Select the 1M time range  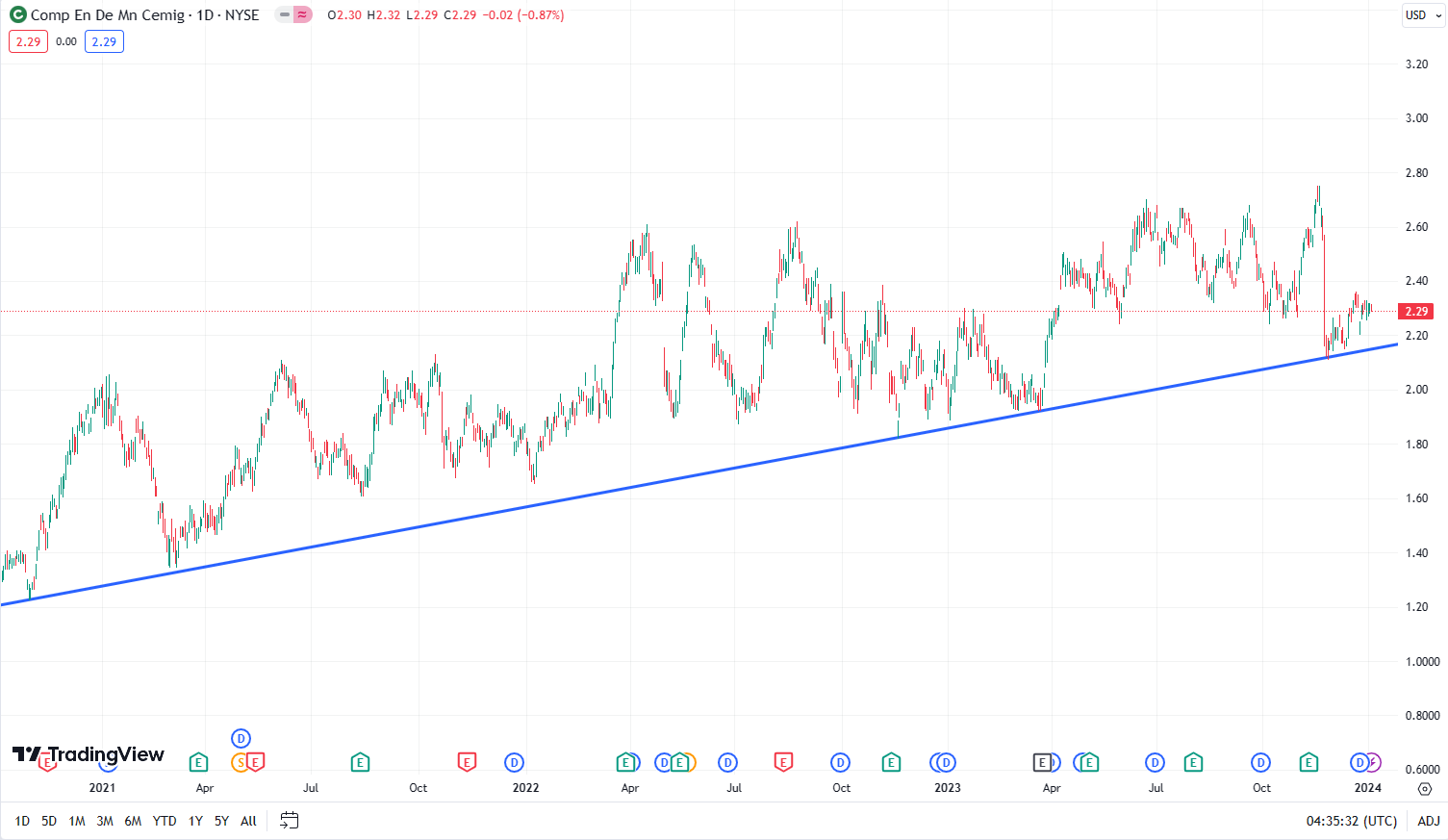click(77, 821)
